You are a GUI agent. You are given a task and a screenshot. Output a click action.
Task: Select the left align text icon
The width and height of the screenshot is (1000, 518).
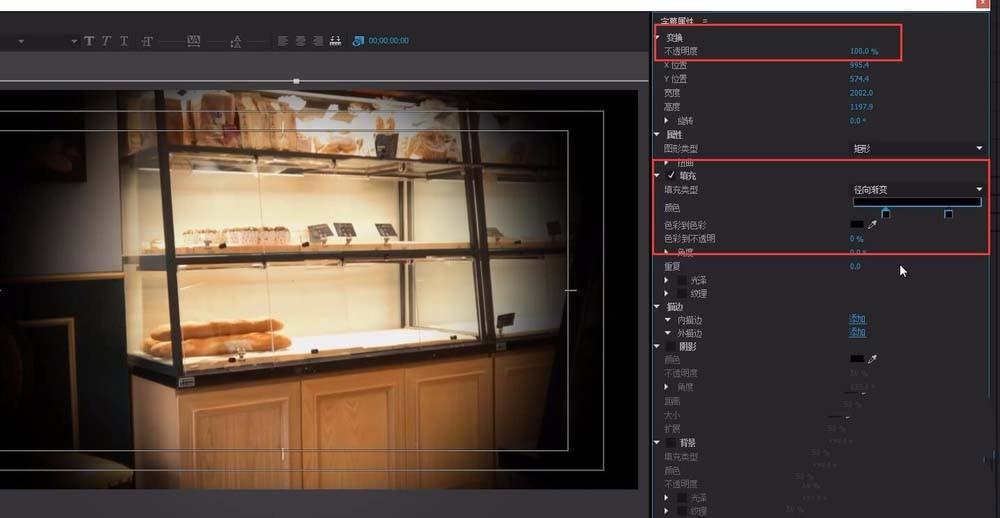[x=283, y=41]
